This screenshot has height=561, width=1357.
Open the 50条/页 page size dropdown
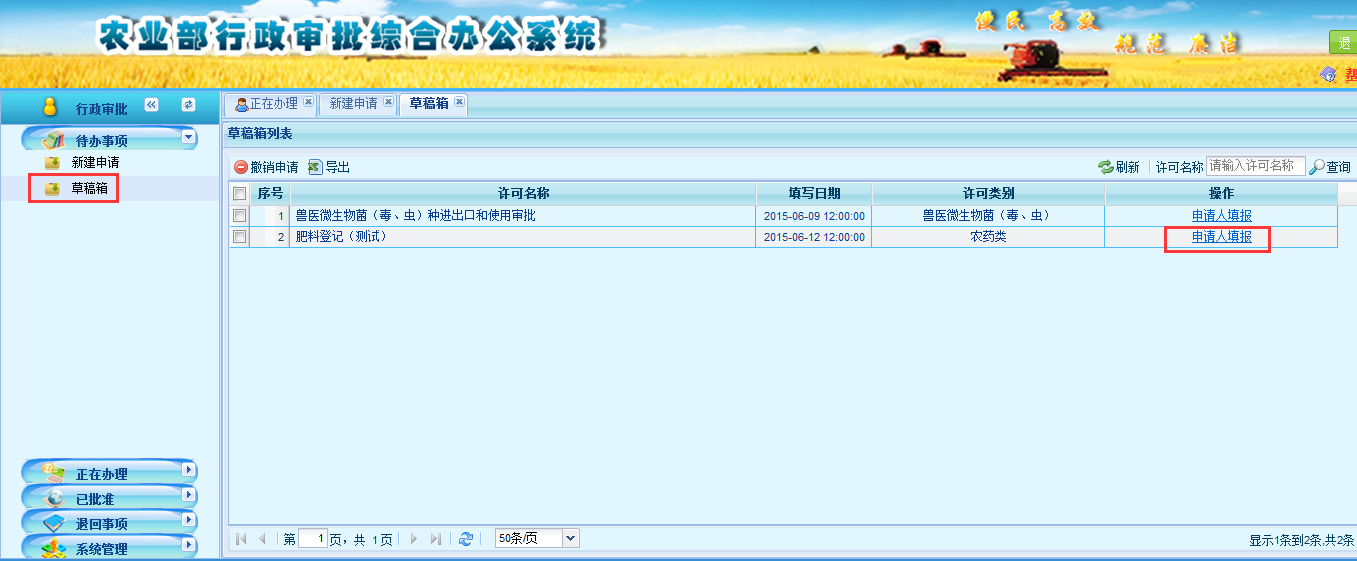[570, 539]
